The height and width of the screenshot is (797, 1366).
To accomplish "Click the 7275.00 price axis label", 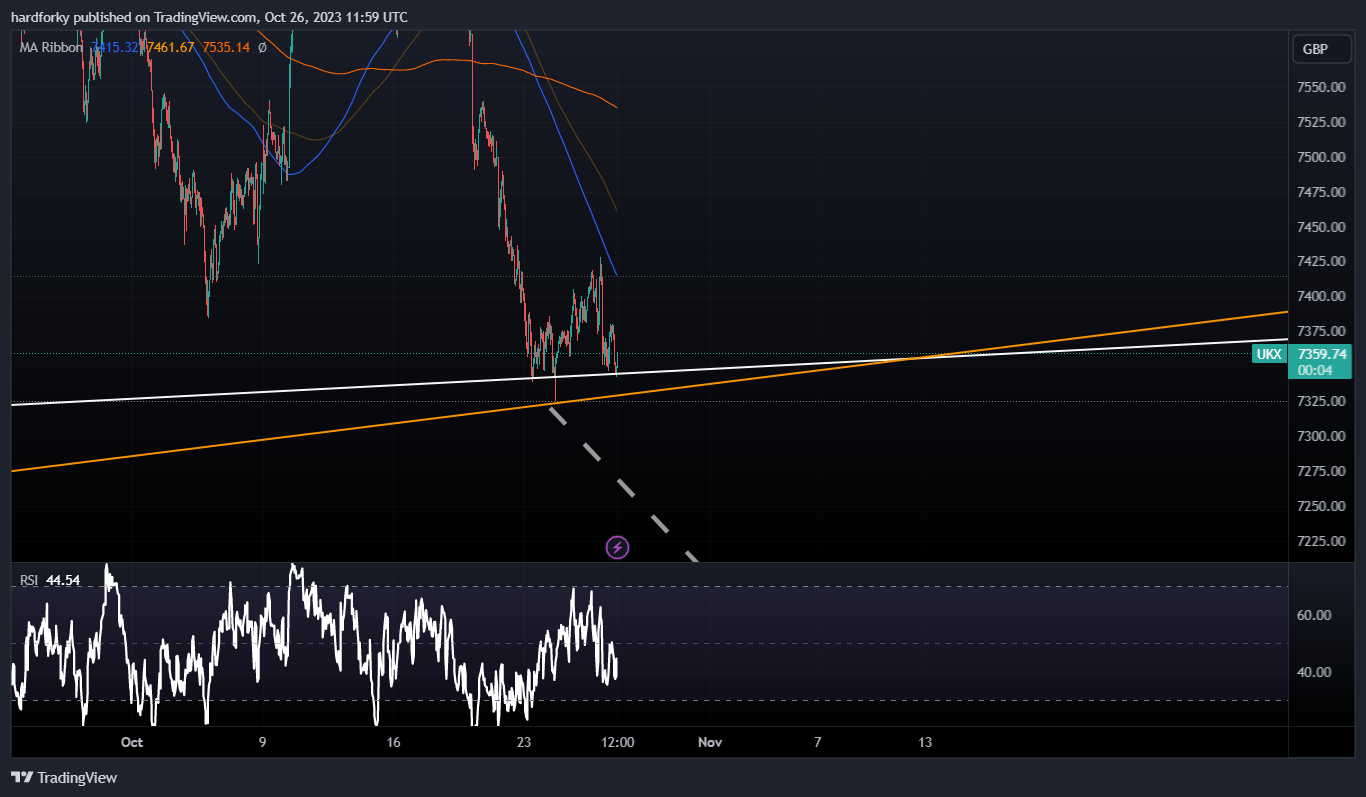I will click(x=1321, y=470).
